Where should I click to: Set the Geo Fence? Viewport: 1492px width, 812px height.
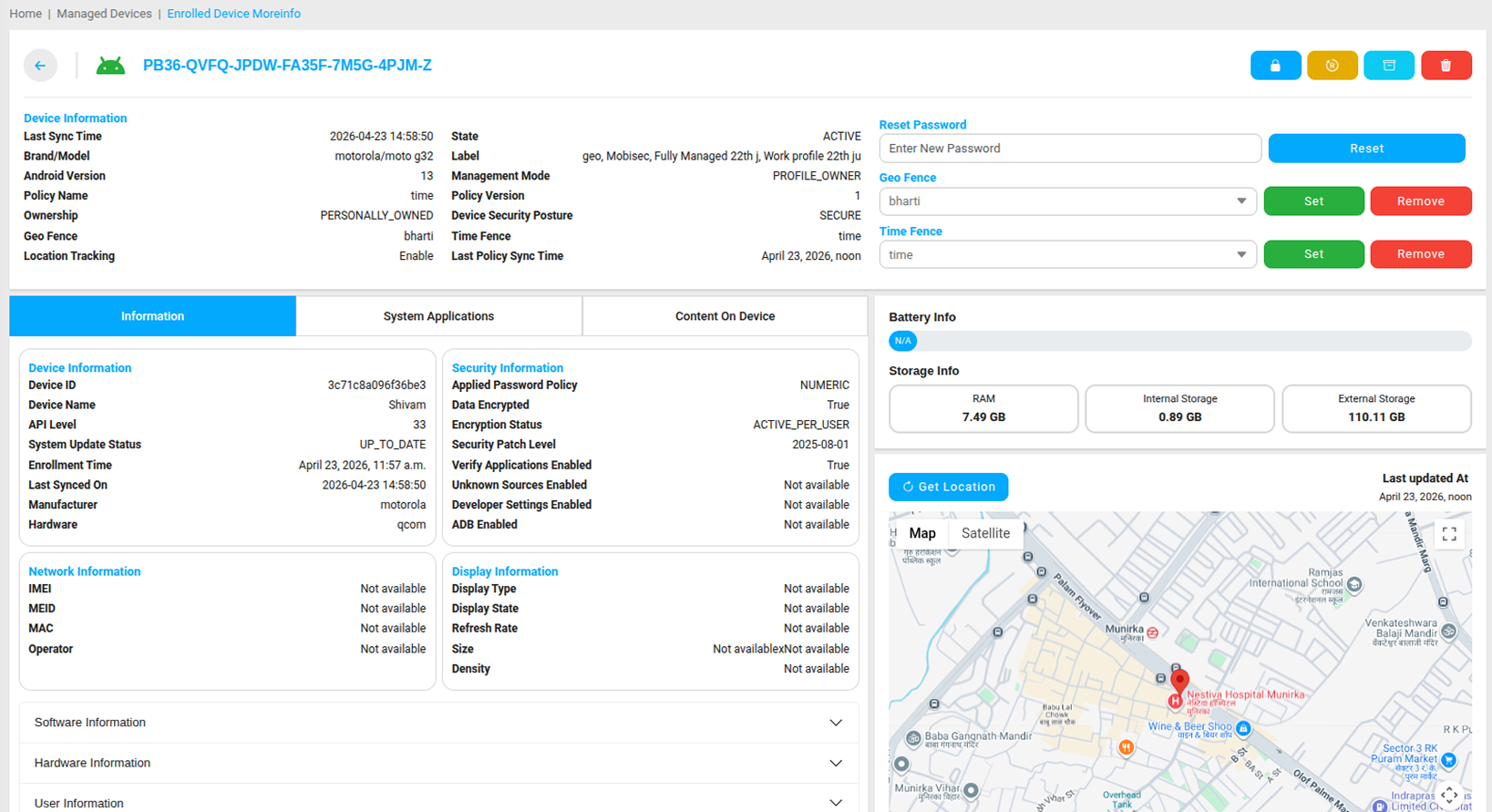1313,201
